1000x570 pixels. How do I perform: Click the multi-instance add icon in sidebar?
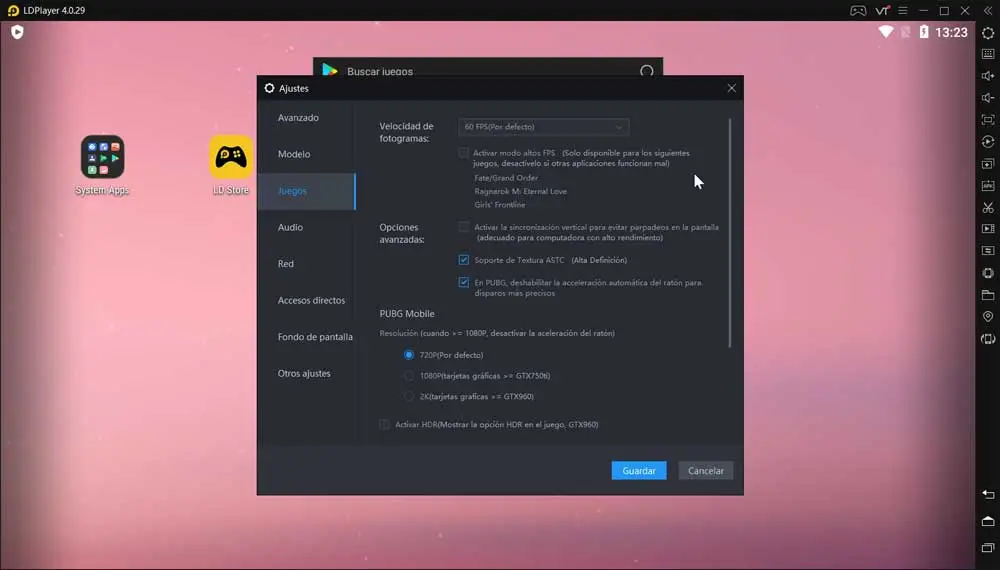pyautogui.click(x=988, y=163)
